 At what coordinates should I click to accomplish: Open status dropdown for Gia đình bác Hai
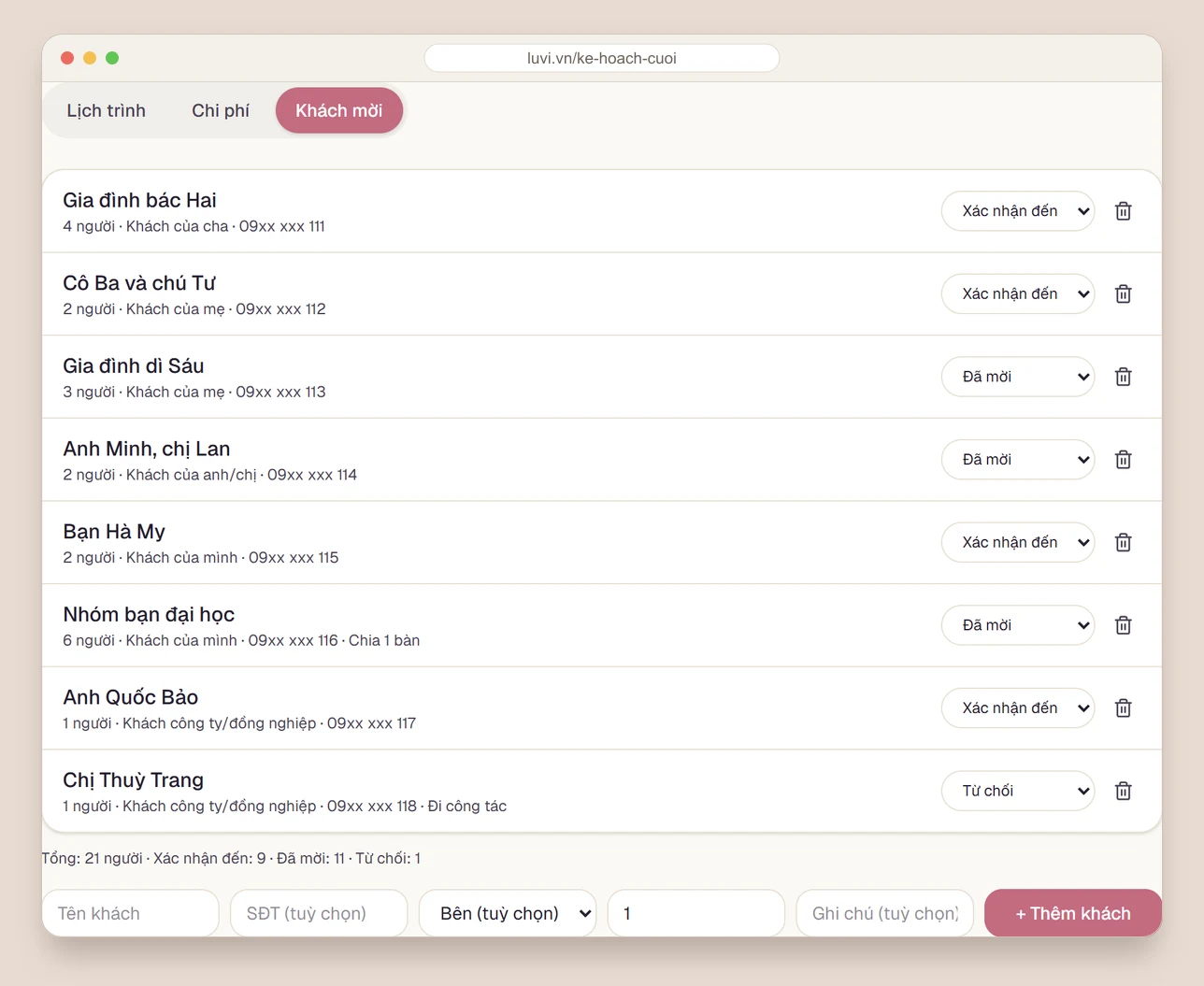[1018, 211]
